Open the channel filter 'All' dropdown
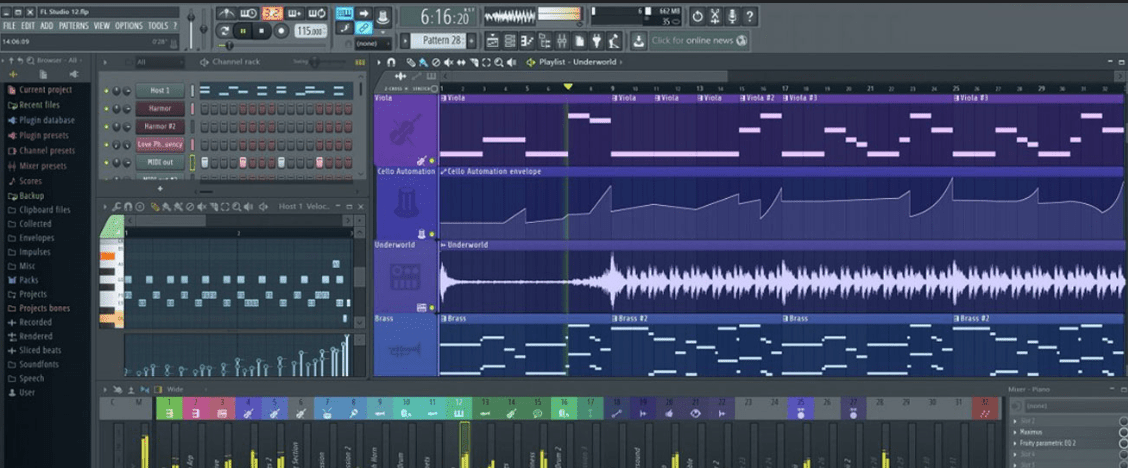The width and height of the screenshot is (1128, 468). click(x=160, y=63)
